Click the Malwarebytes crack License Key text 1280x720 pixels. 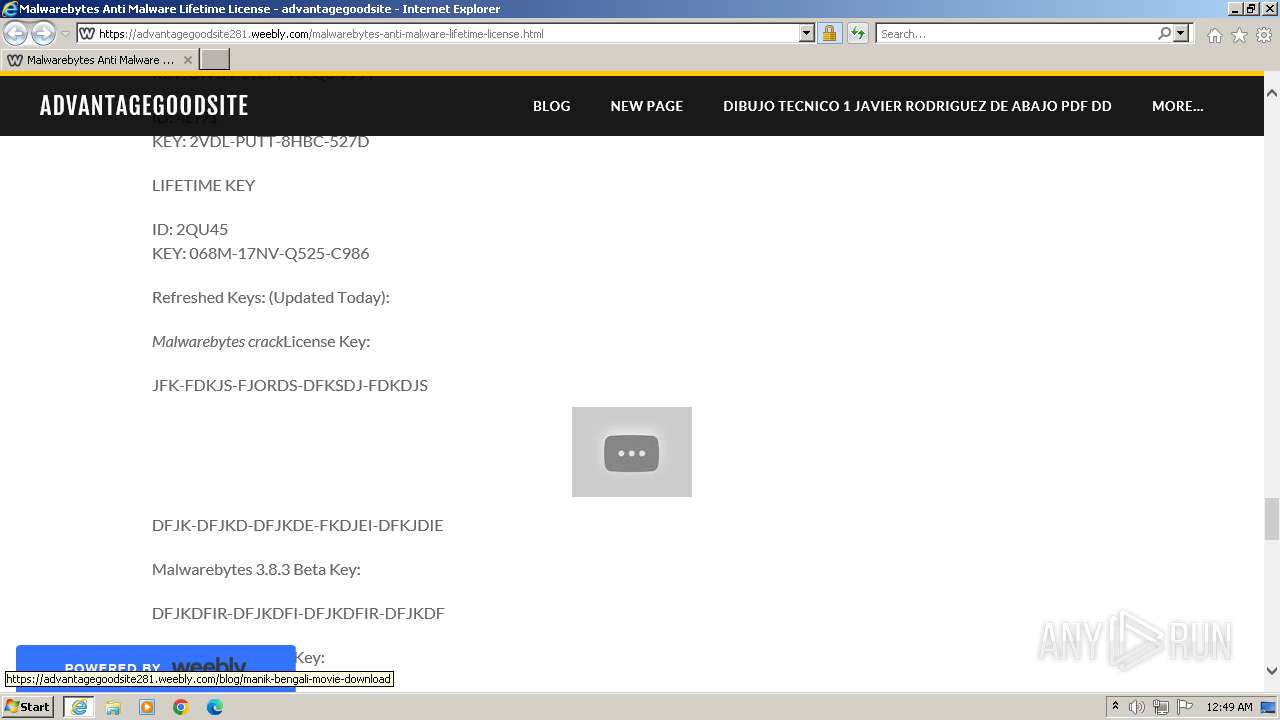261,341
